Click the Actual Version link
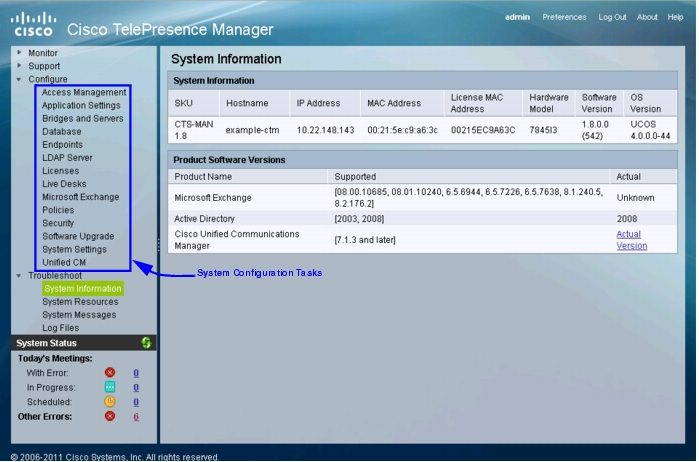This screenshot has height=462, width=699. pos(632,240)
